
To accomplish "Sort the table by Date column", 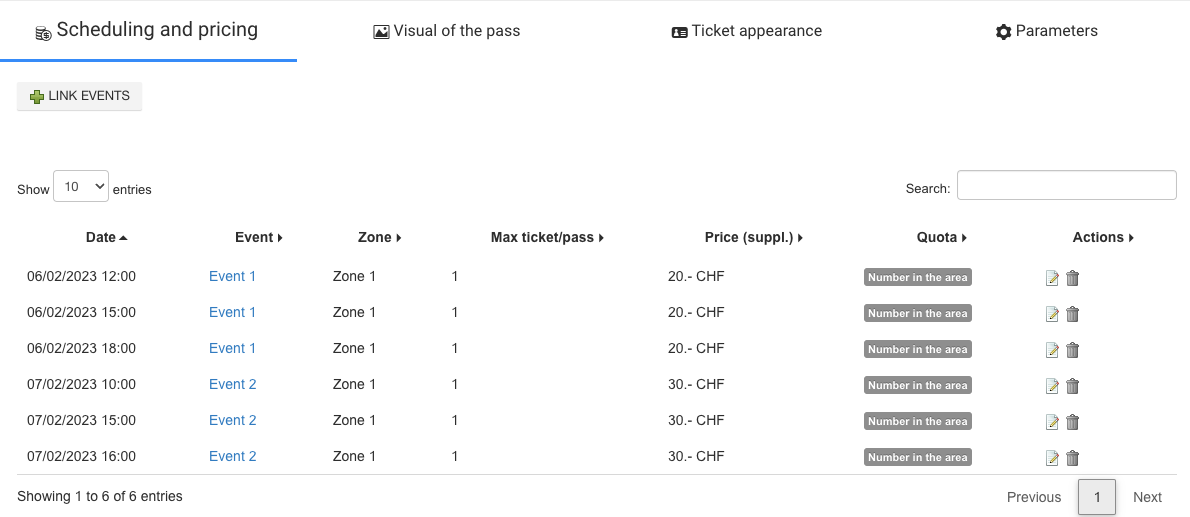I will (x=106, y=237).
